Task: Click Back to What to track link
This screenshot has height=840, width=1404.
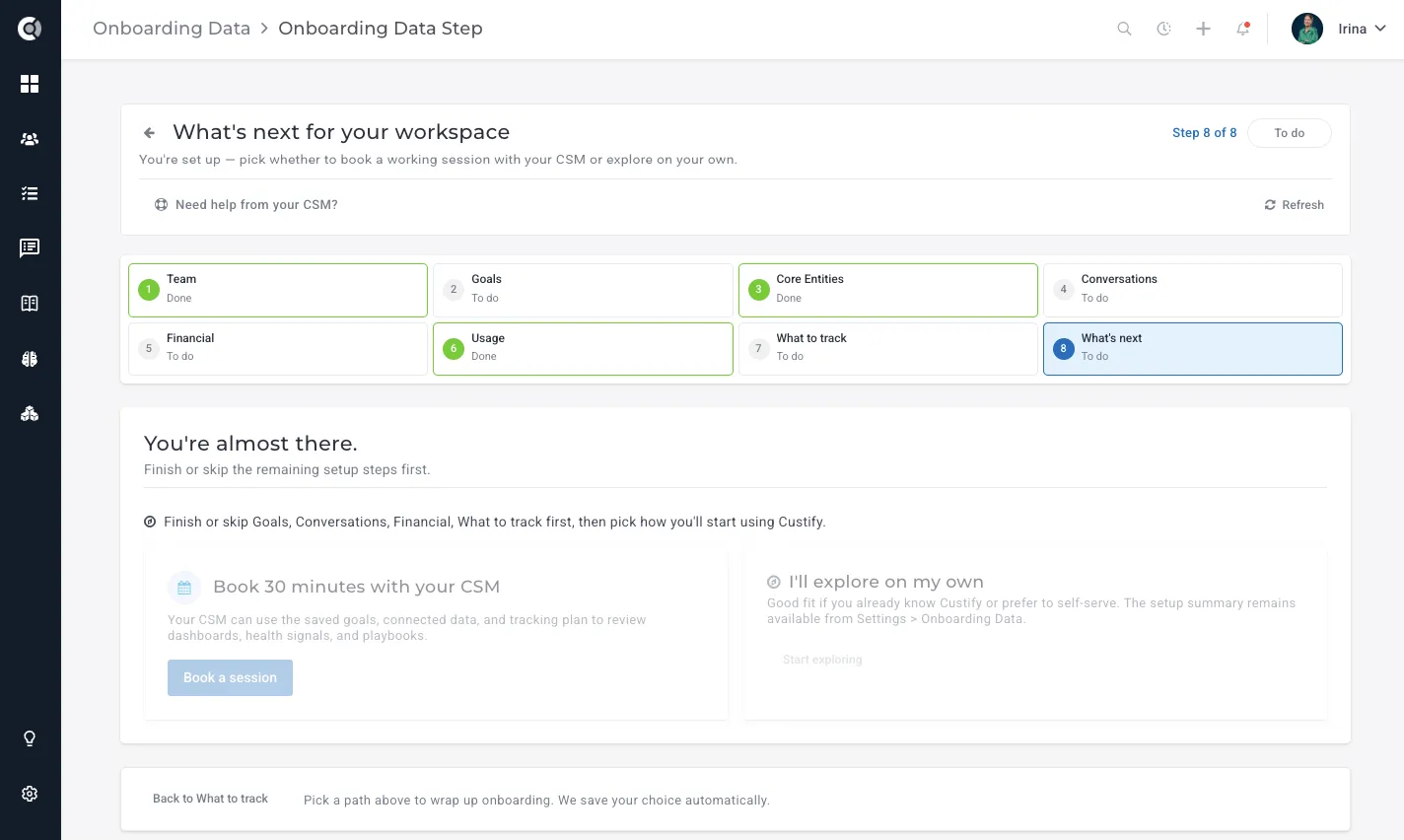Action: click(210, 799)
